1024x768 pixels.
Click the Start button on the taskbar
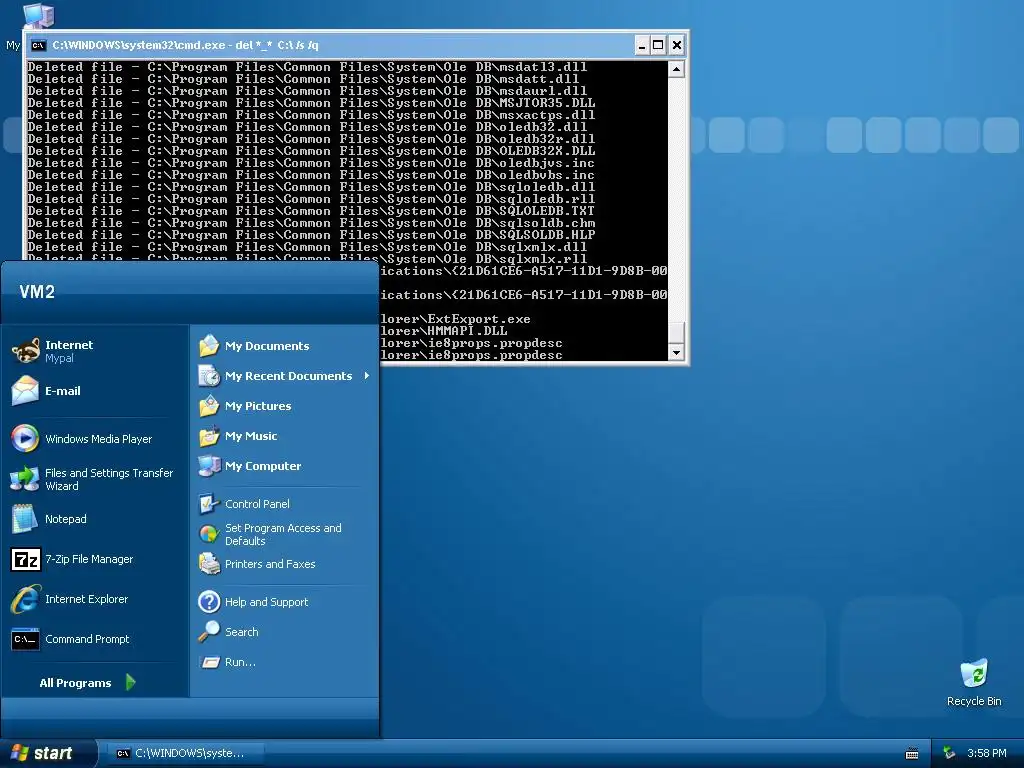[48, 753]
